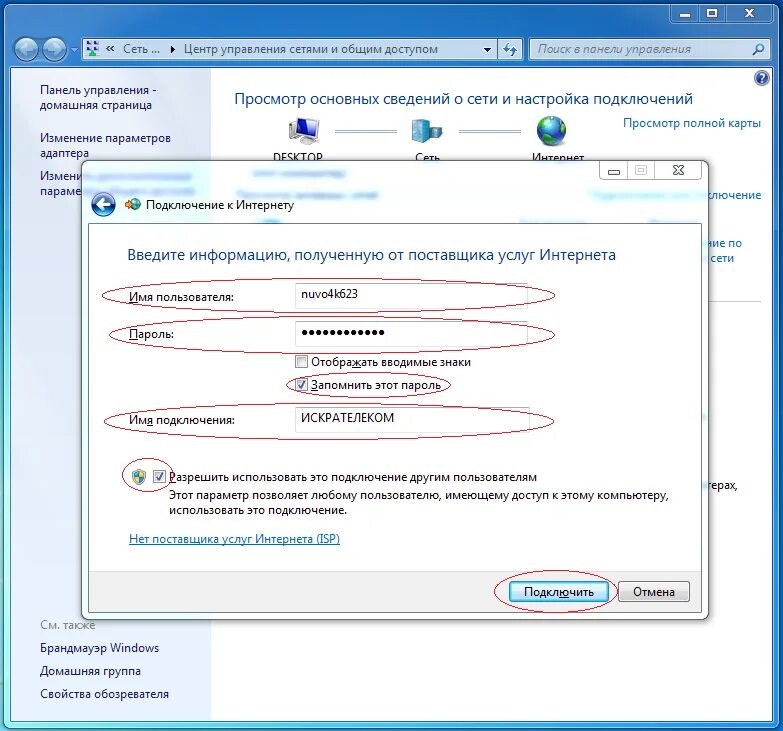The image size is (783, 731).
Task: Toggle the allow other users to use connection checkbox
Action: [159, 477]
